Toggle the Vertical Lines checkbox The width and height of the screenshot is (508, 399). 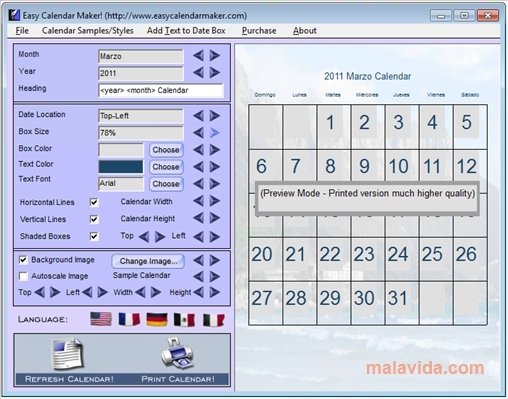pos(94,219)
